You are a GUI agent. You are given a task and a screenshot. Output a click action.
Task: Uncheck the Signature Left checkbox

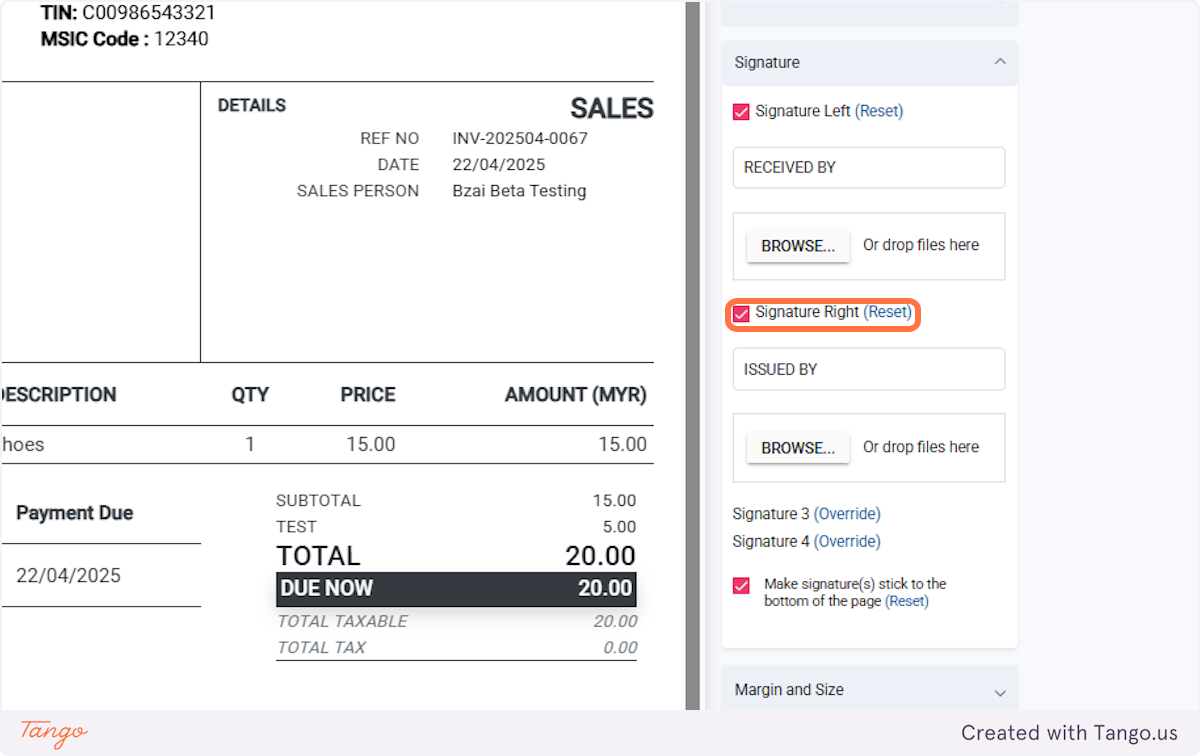click(x=741, y=112)
